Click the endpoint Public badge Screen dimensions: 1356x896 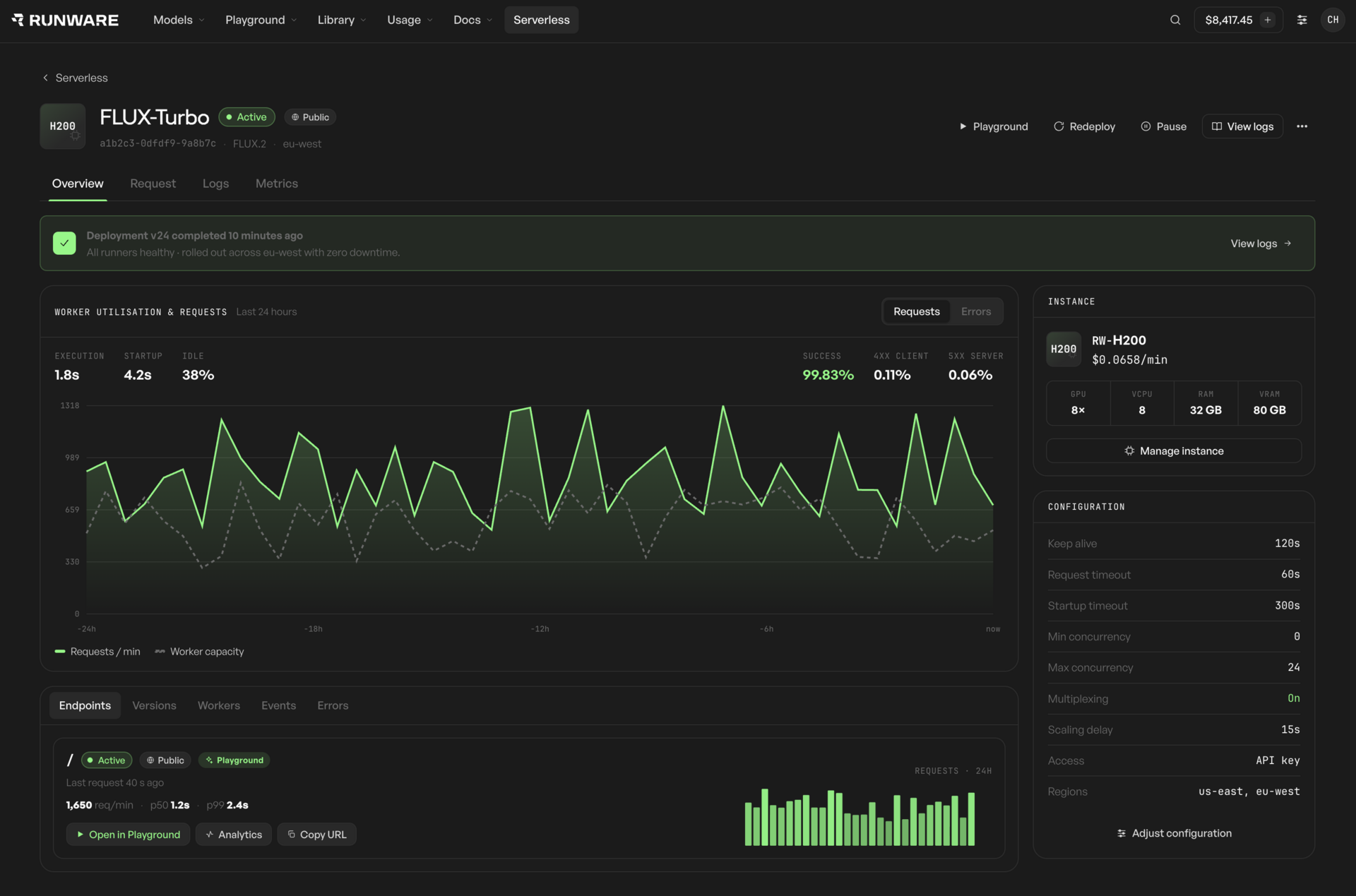point(165,760)
